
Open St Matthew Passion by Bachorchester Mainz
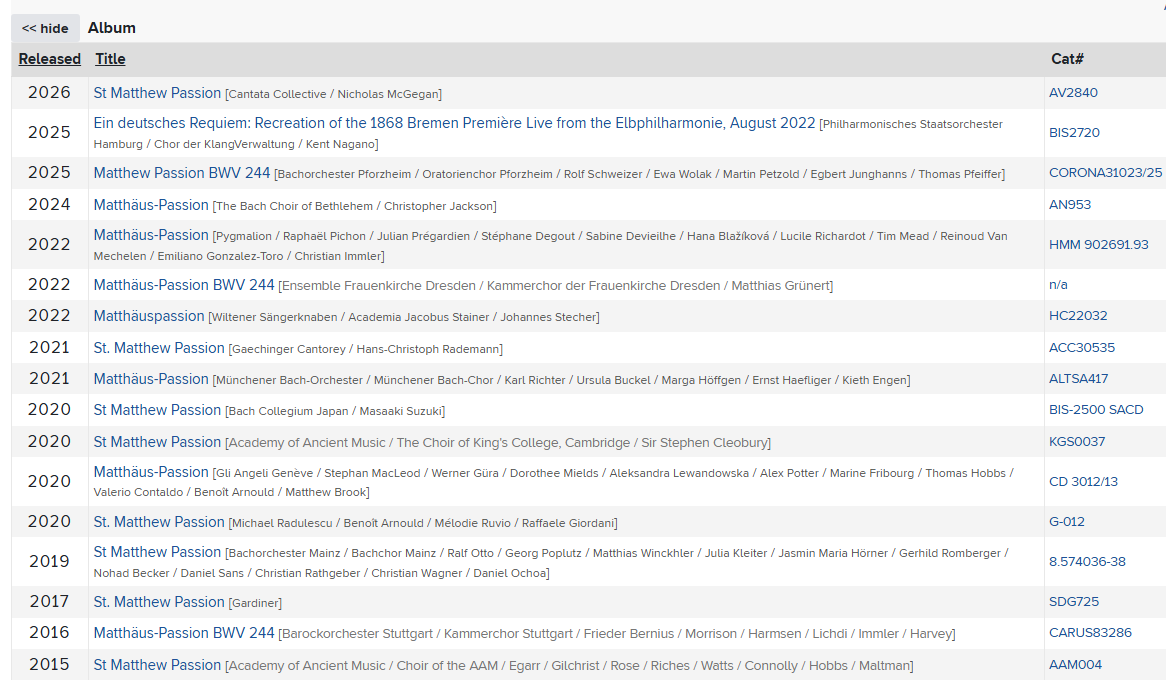(157, 552)
